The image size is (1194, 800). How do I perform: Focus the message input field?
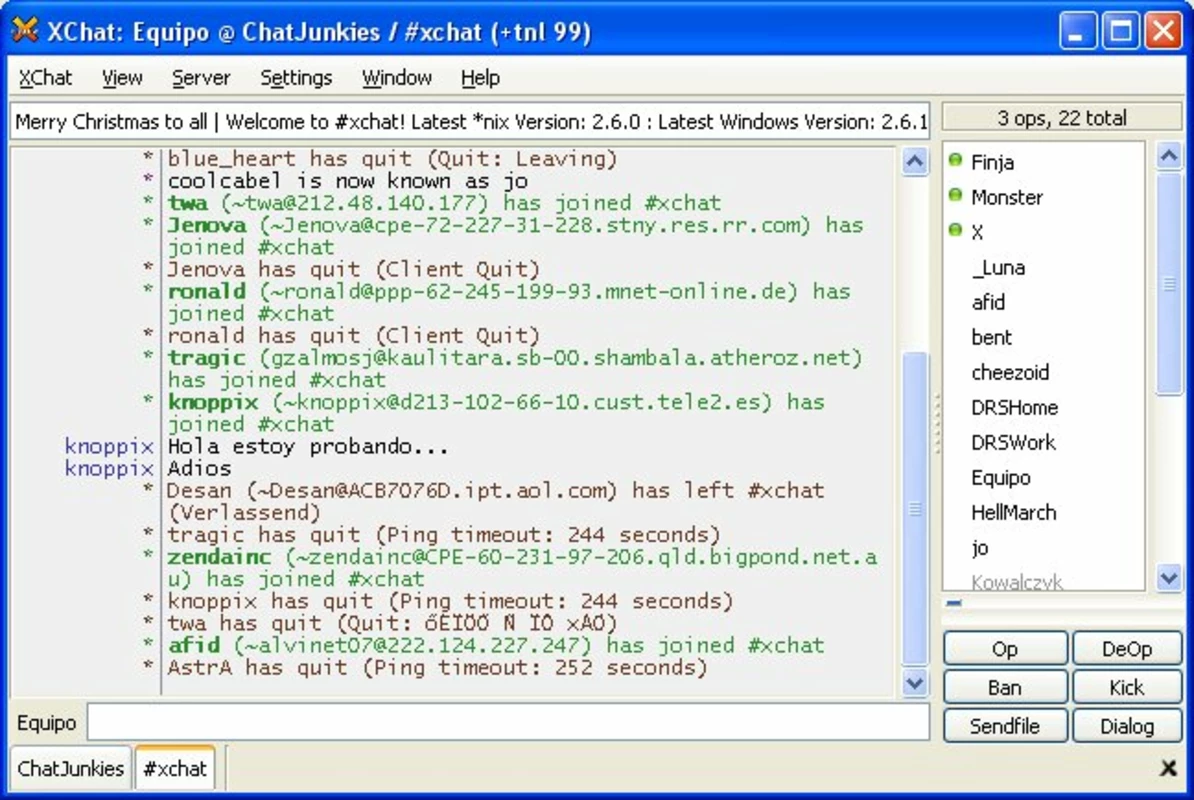(508, 722)
